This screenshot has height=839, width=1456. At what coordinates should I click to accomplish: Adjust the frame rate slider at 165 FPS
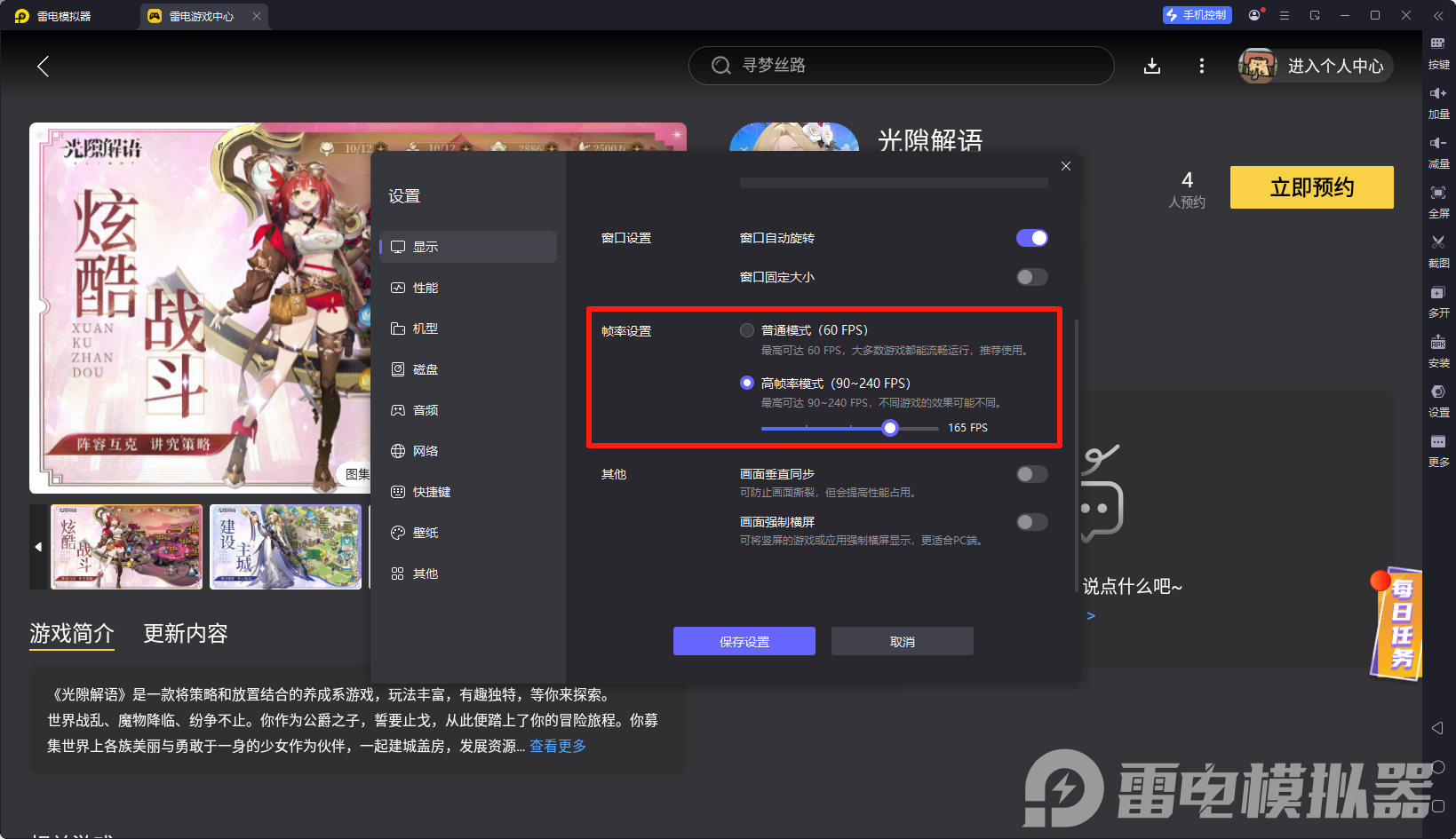890,428
